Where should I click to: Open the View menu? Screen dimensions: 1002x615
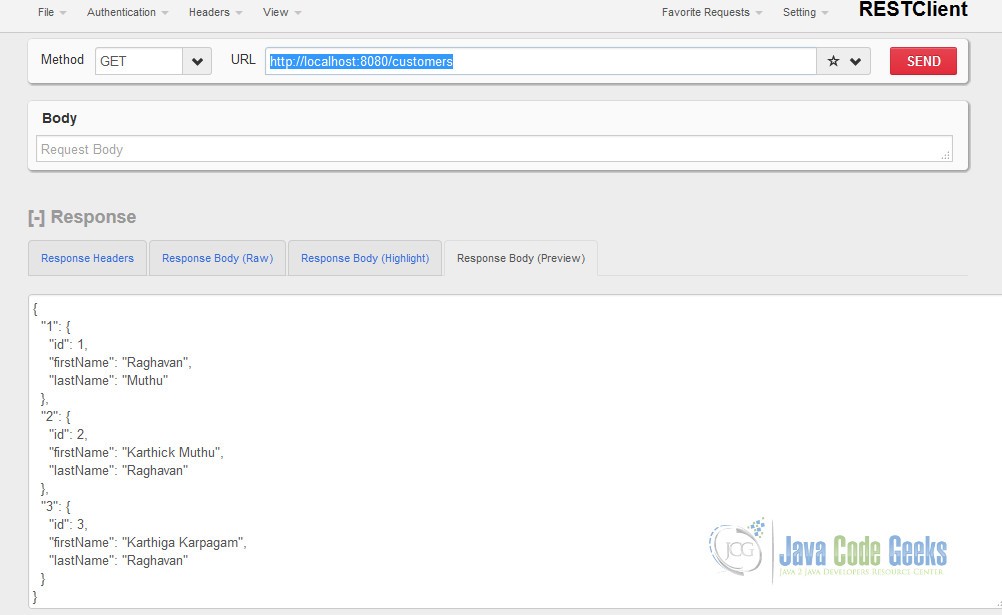282,12
